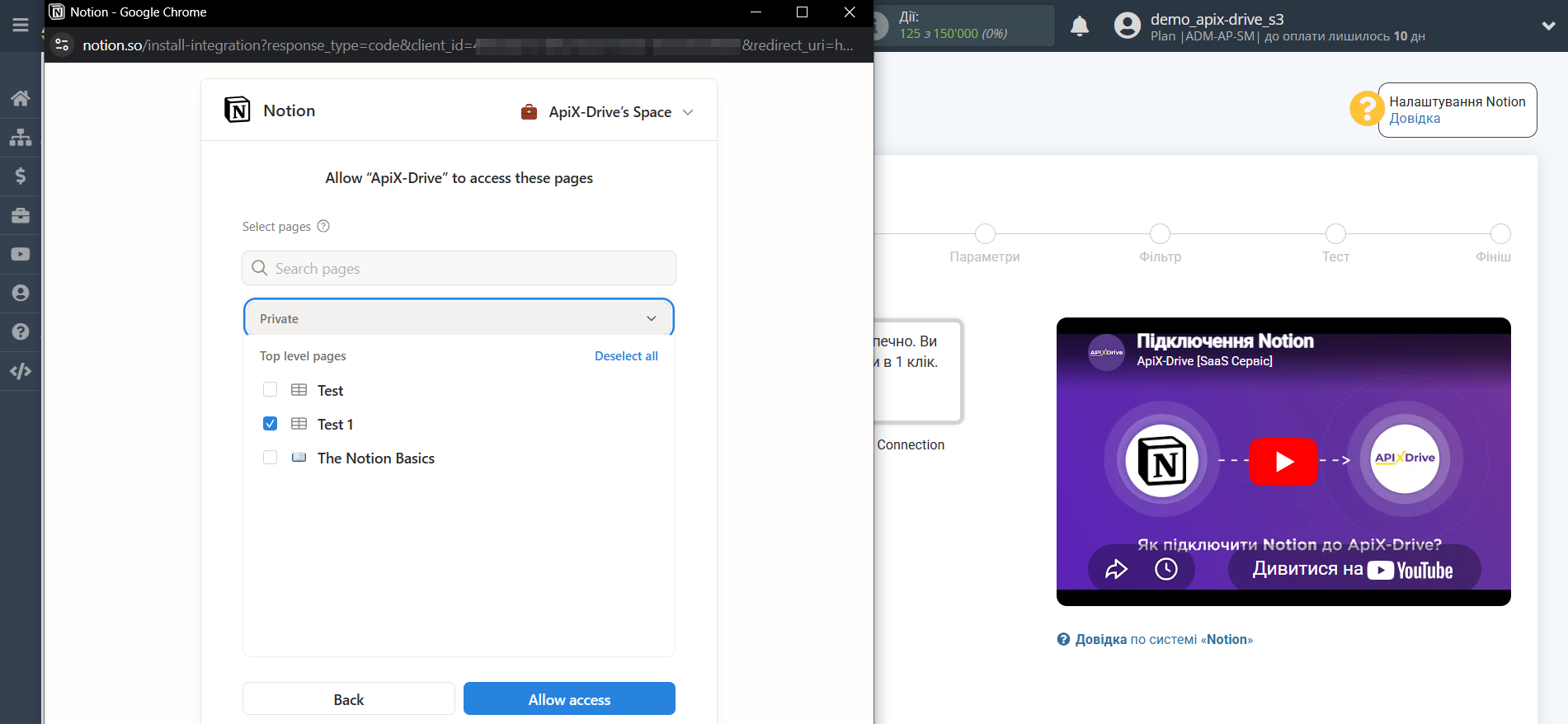Viewport: 1568px width, 724px height.
Task: Expand the account menu chevron
Action: click(x=1548, y=26)
